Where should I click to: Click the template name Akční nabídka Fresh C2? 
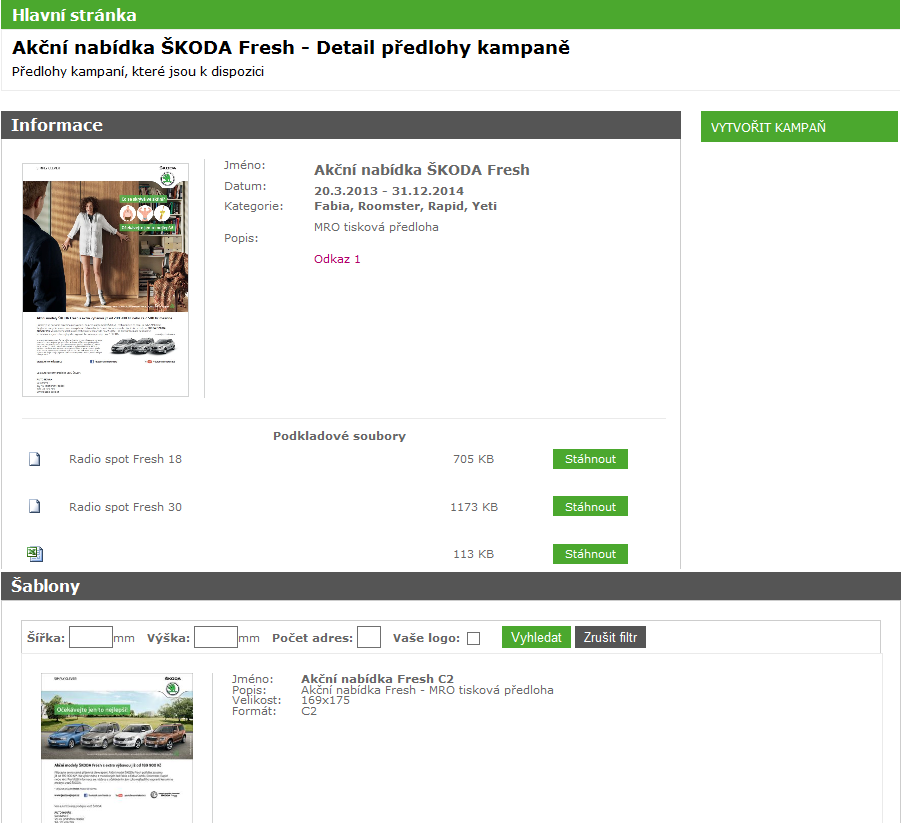(377, 679)
